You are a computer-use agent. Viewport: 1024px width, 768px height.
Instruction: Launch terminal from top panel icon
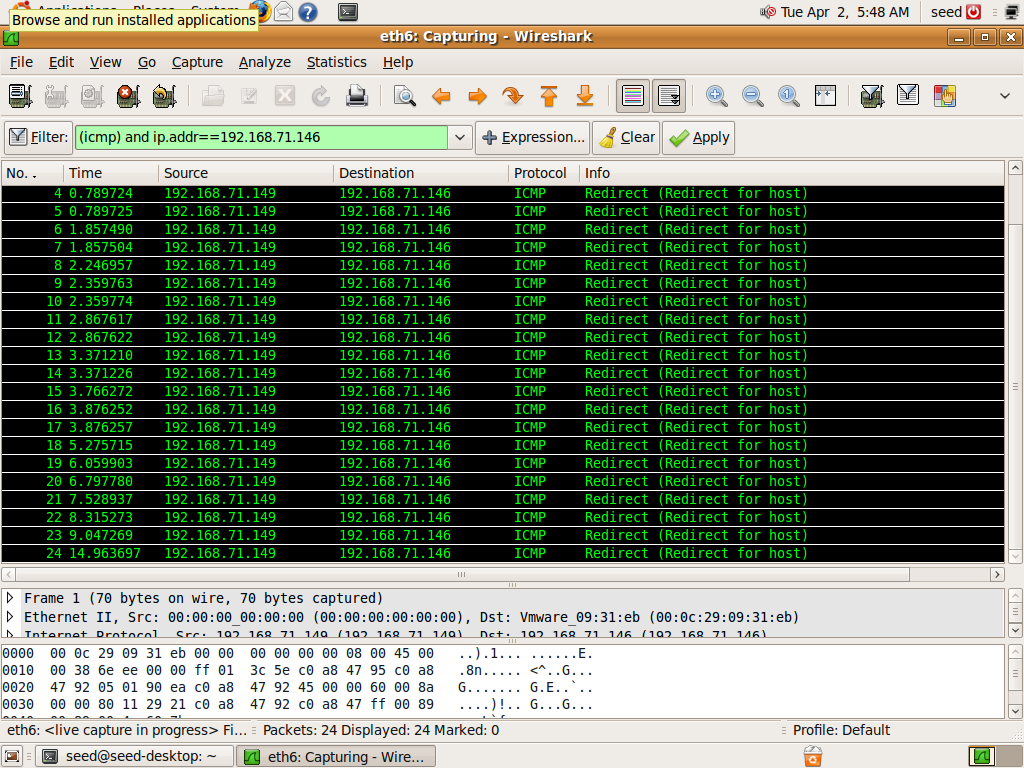tap(347, 12)
